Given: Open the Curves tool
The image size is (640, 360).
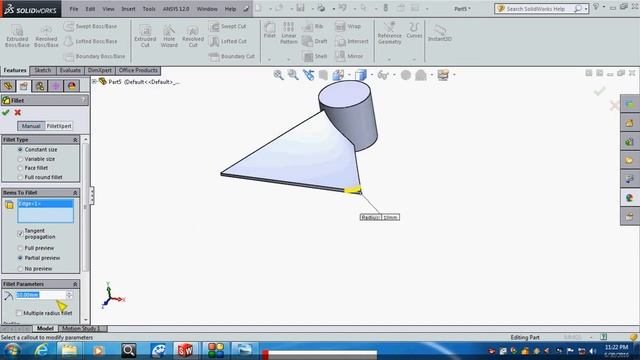Looking at the screenshot, I should 414,31.
